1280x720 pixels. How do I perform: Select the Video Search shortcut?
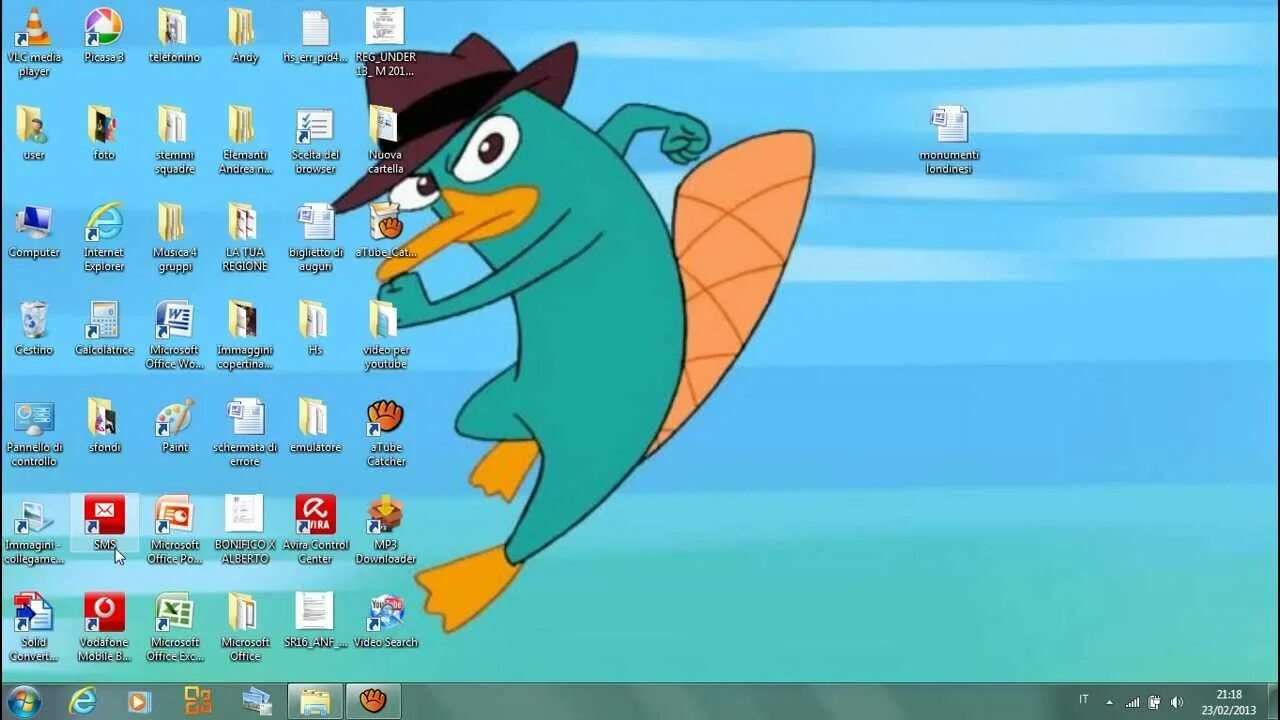[385, 620]
